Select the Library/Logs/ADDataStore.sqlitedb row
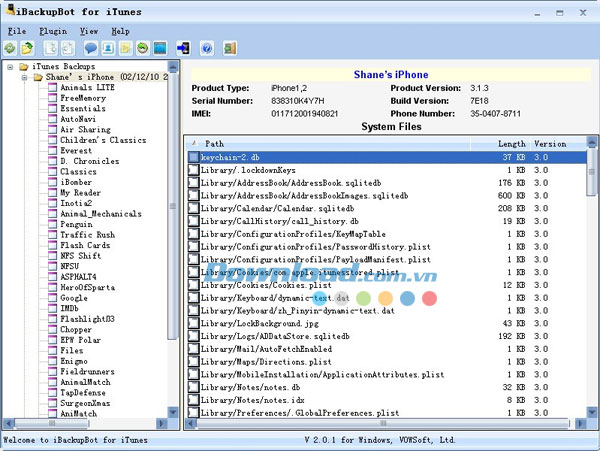600x451 pixels. click(x=387, y=336)
